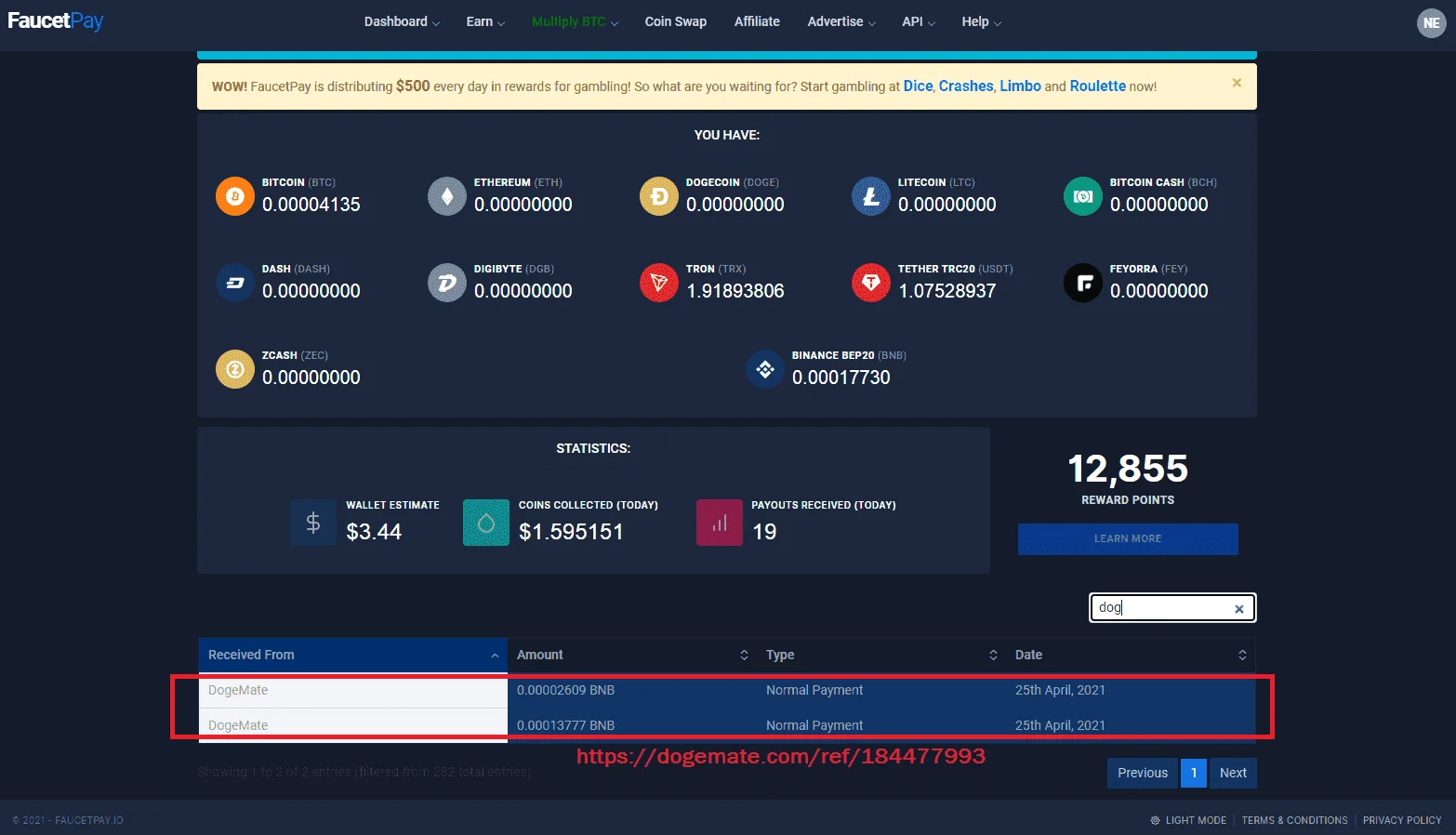Follow the Limbo link in banner
1456x835 pixels.
[x=1020, y=86]
